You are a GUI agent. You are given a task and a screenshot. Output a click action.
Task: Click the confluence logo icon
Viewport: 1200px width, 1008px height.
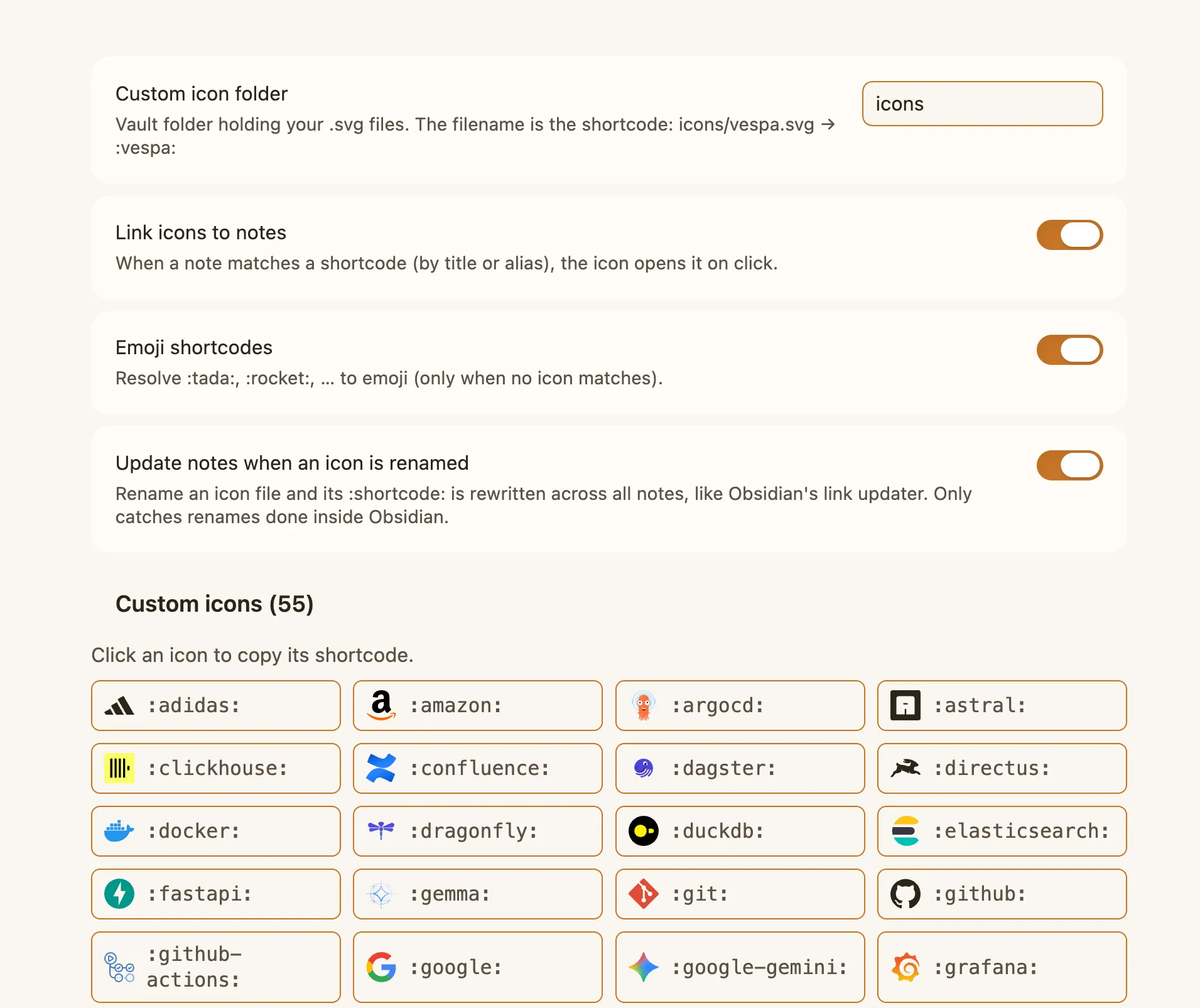point(381,768)
